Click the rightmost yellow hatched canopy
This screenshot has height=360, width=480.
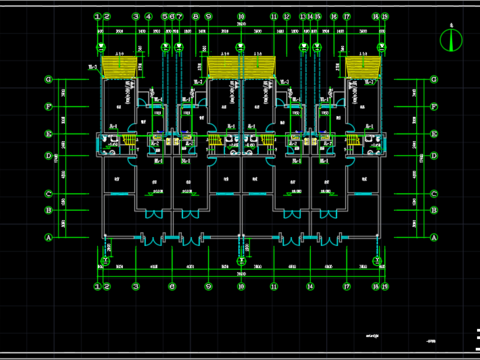point(363,67)
